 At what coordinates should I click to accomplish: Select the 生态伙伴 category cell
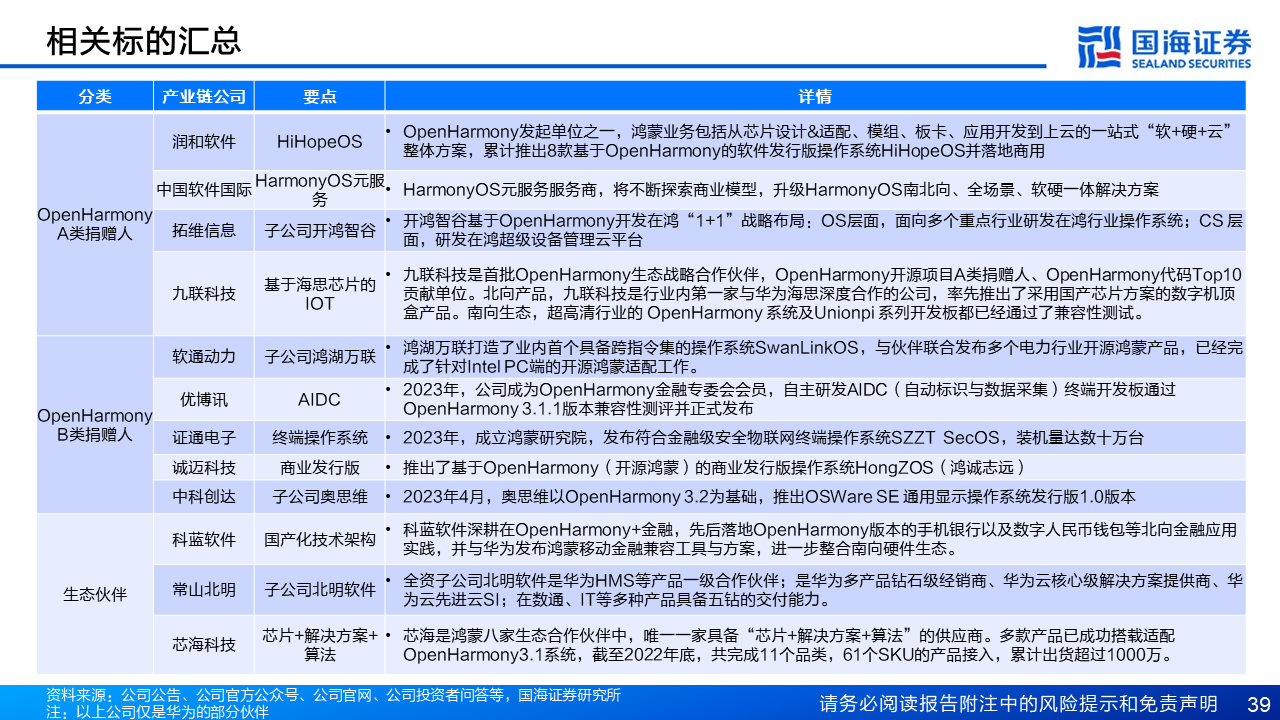pos(95,594)
